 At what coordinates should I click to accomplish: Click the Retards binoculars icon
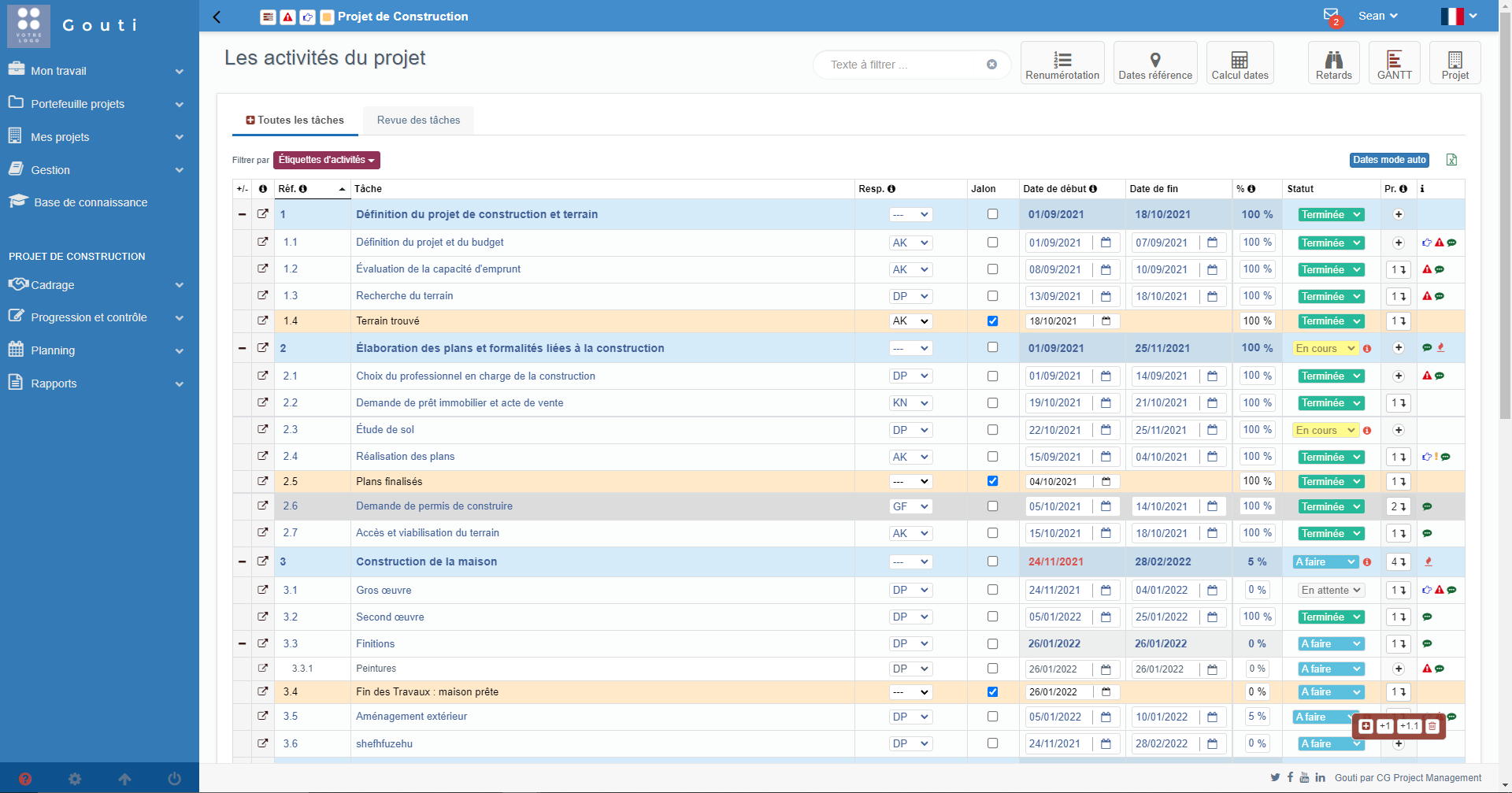coord(1333,60)
